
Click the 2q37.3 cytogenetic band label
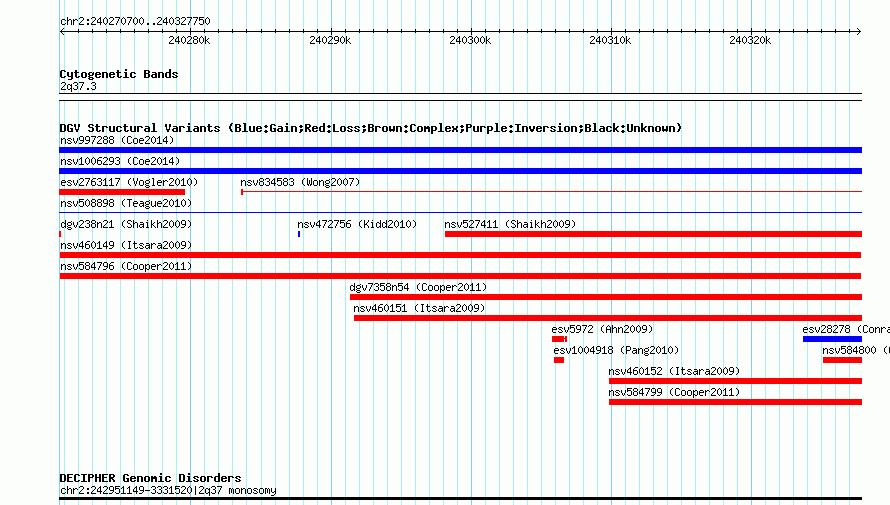click(x=78, y=86)
